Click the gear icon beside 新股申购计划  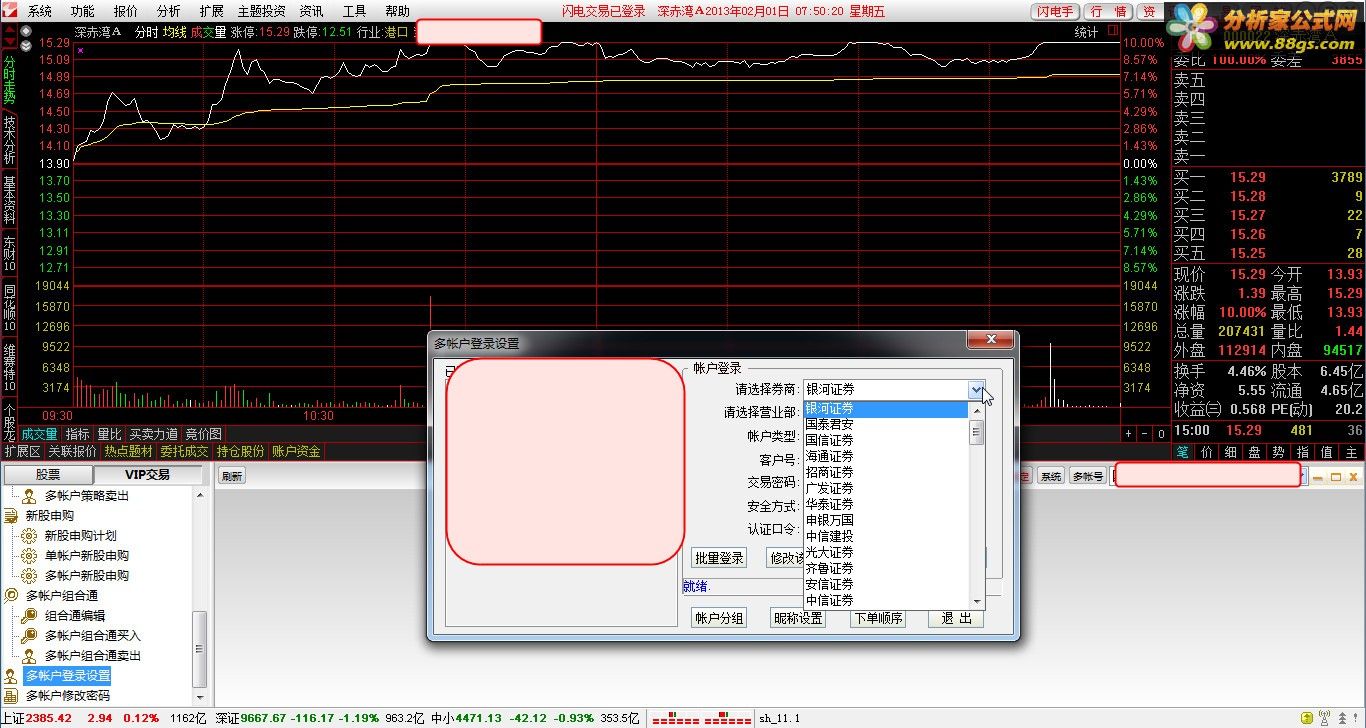click(29, 536)
